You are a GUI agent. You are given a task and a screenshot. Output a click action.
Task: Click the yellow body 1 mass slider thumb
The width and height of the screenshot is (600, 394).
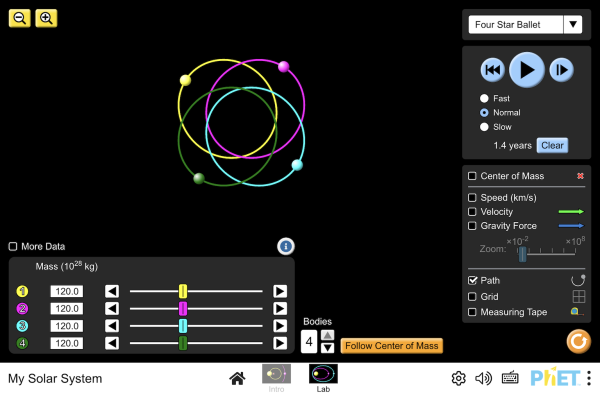[x=183, y=291]
